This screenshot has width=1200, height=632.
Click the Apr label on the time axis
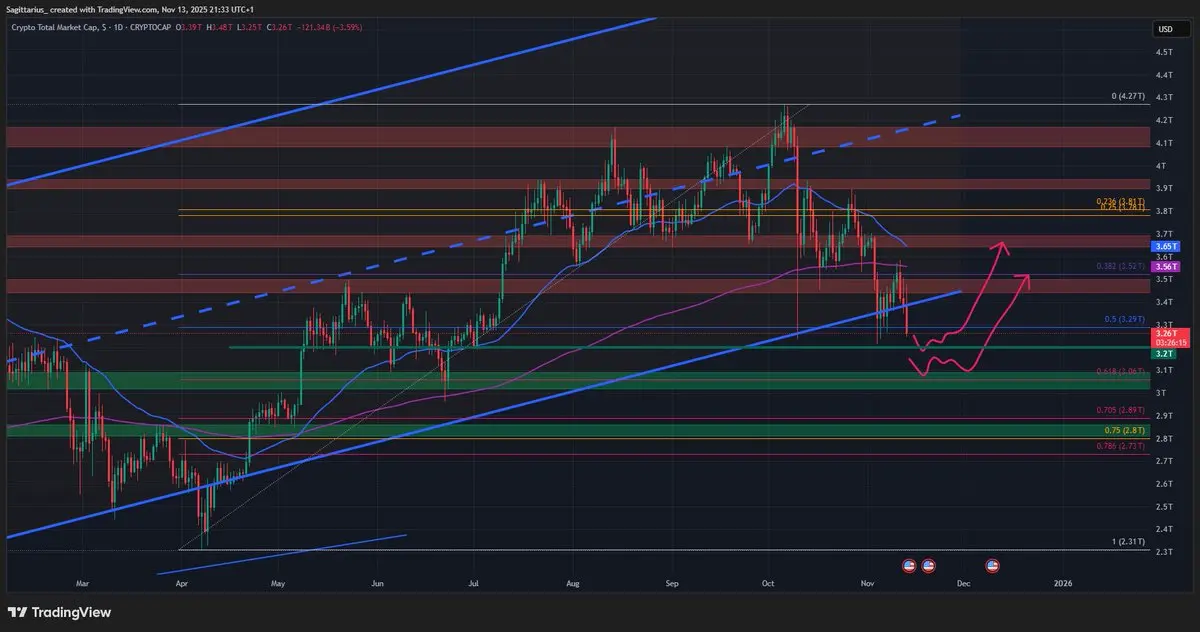click(181, 581)
